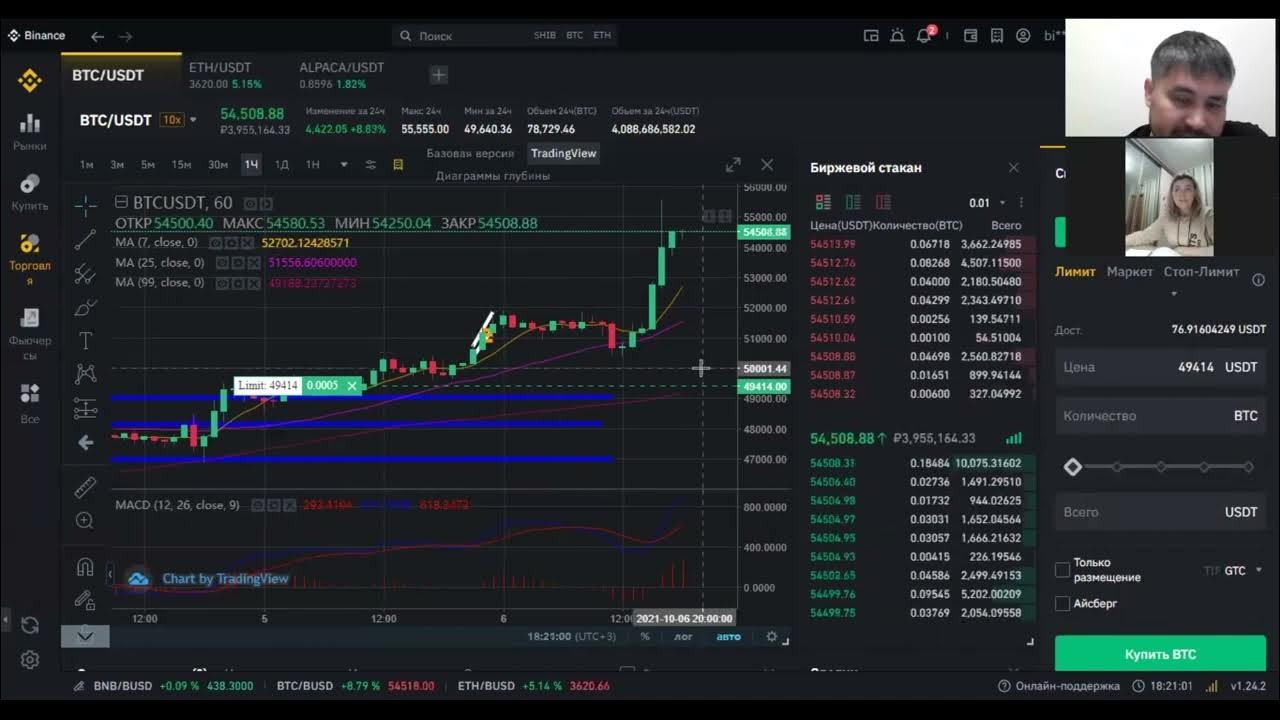This screenshot has width=1280, height=720.
Task: Open order book more options menu
Action: tap(1020, 202)
